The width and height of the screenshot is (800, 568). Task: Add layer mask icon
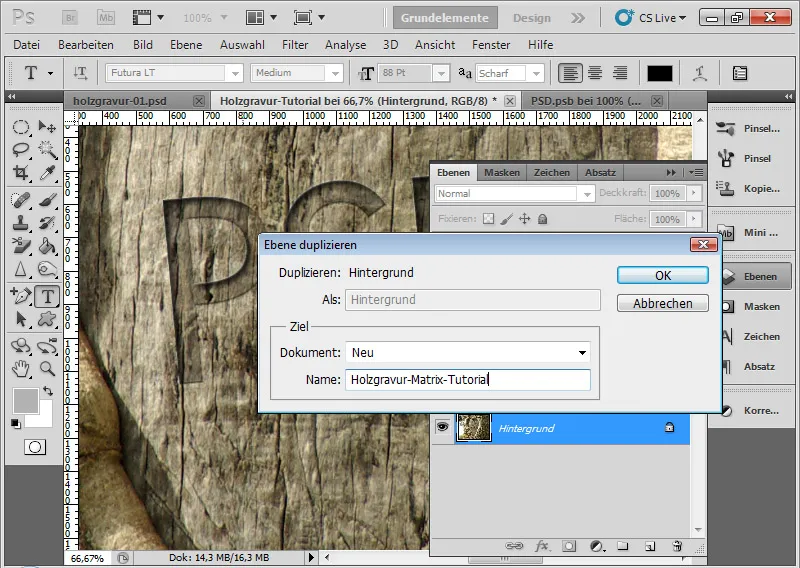[569, 546]
